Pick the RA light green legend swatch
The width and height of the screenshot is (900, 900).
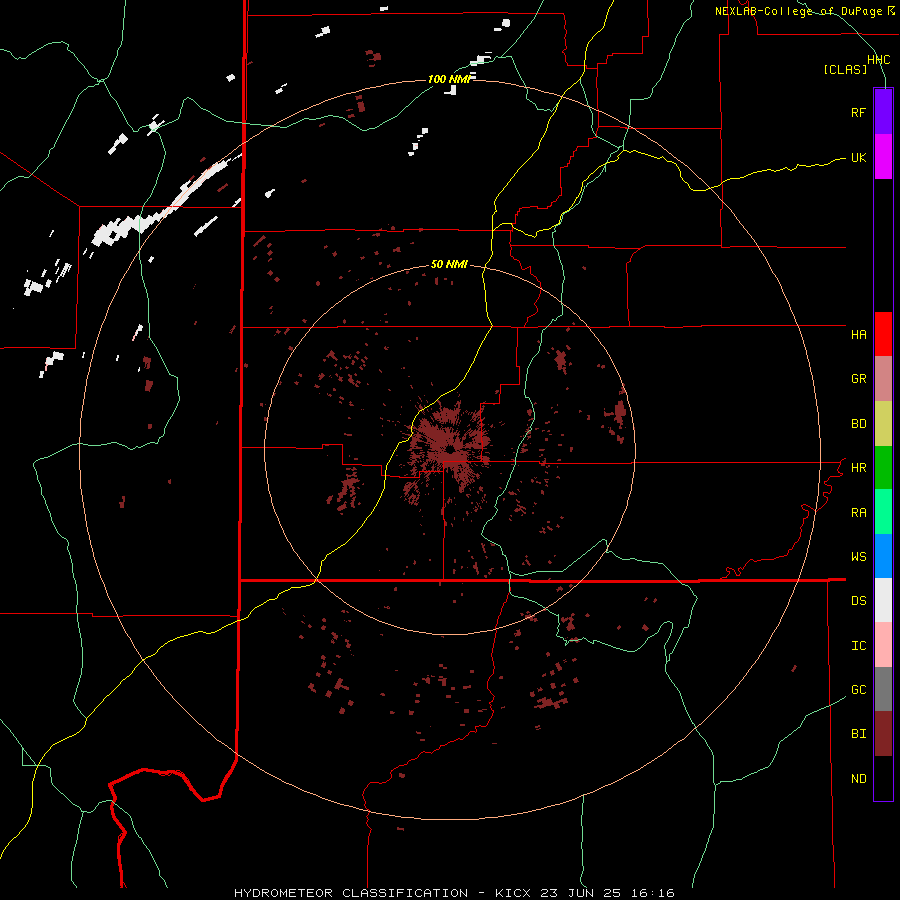pos(883,512)
